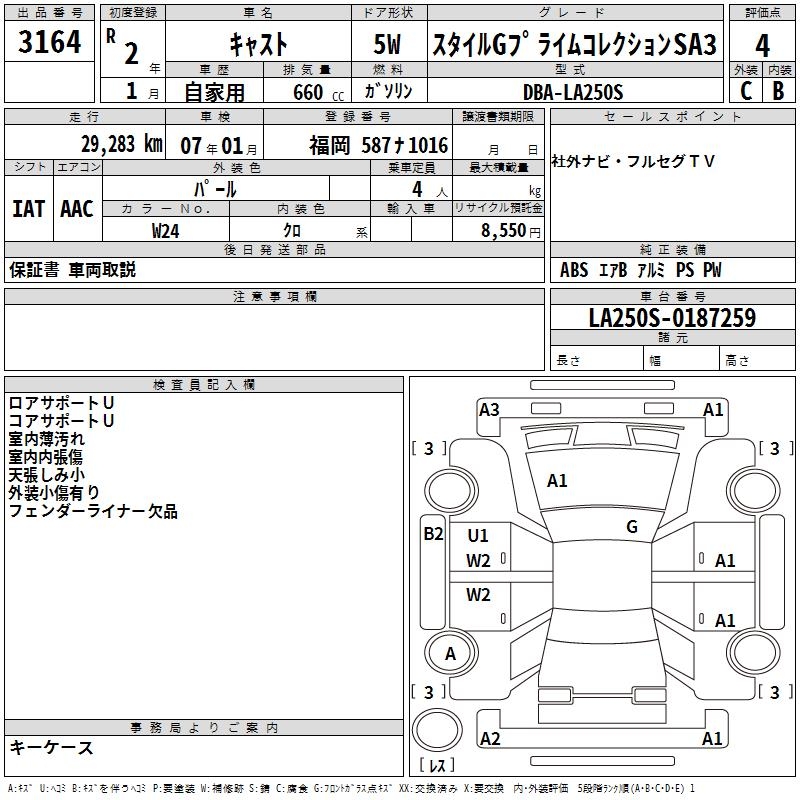Select the overall evaluation score 4
The image size is (800, 800).
pos(763,46)
